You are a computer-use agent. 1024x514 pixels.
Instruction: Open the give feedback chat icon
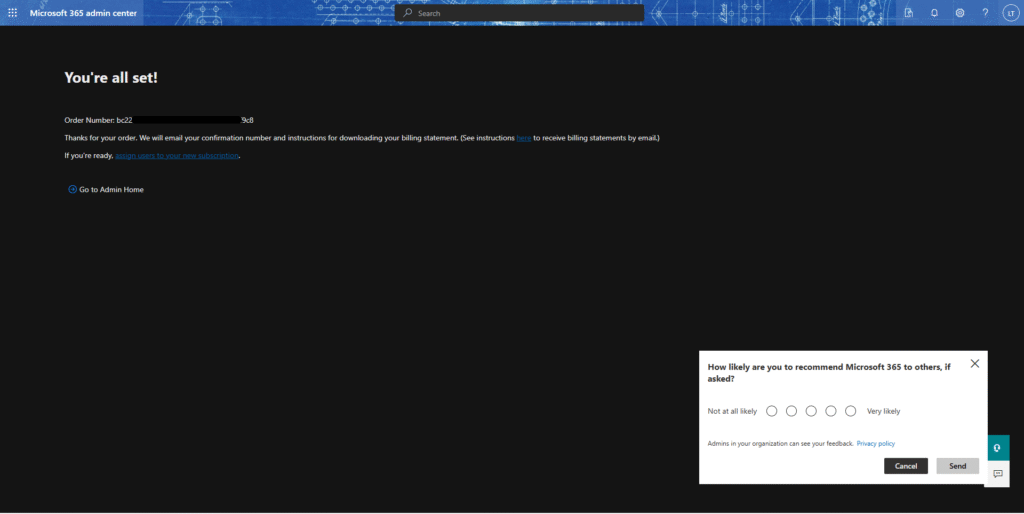[x=997, y=474]
